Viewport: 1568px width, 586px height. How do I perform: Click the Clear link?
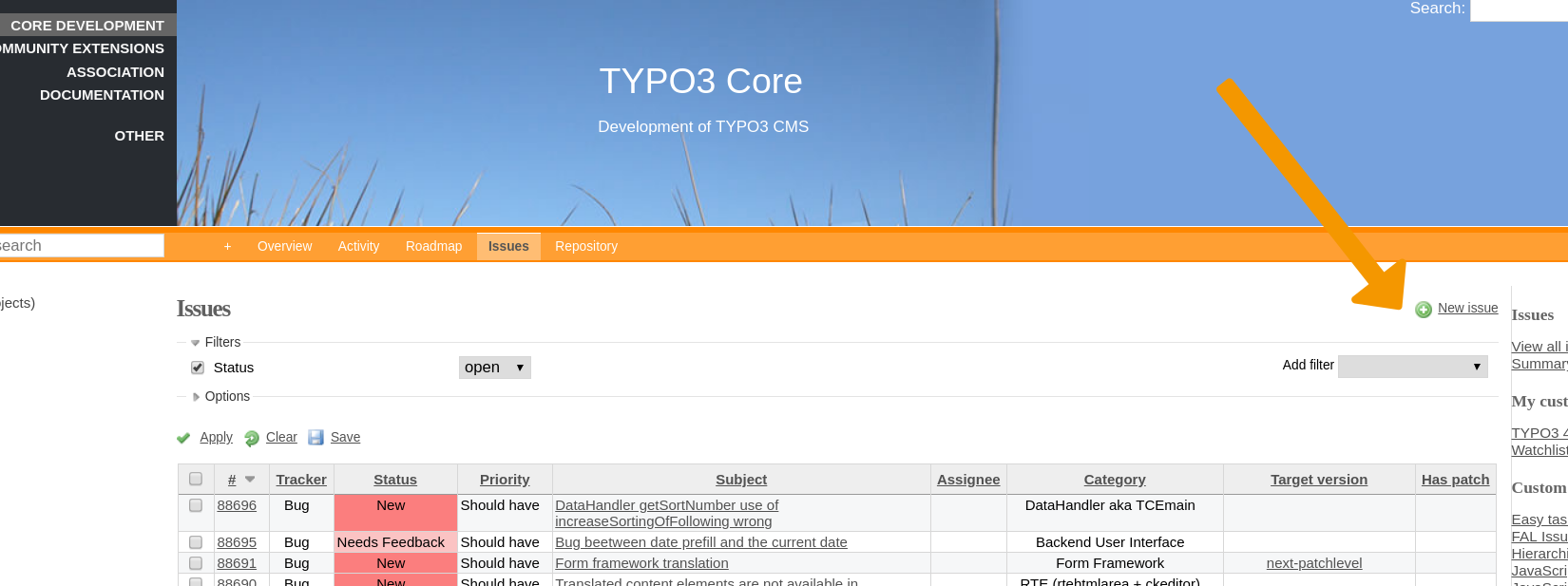pyautogui.click(x=281, y=437)
